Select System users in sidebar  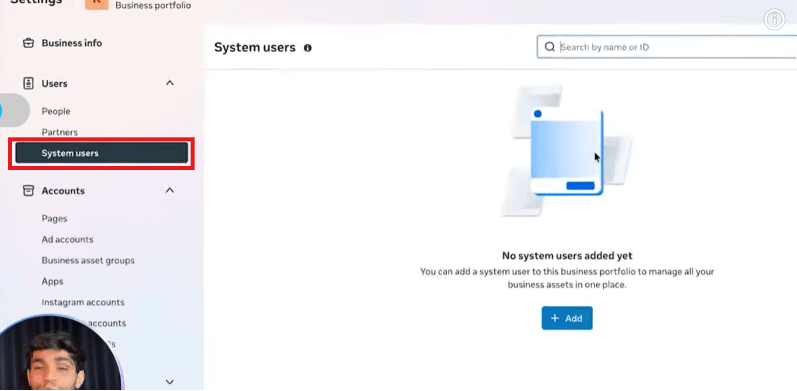(102, 153)
